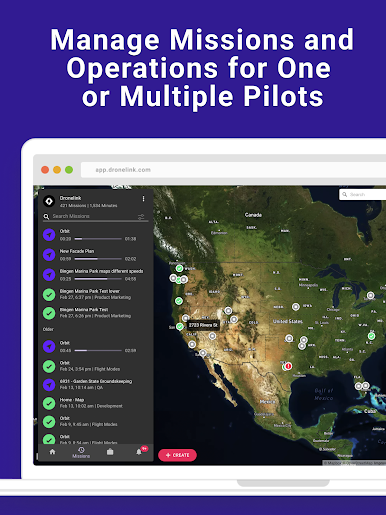Open the briefcase icon in bottom bar
Image resolution: width=386 pixels, height=515 pixels.
point(110,452)
